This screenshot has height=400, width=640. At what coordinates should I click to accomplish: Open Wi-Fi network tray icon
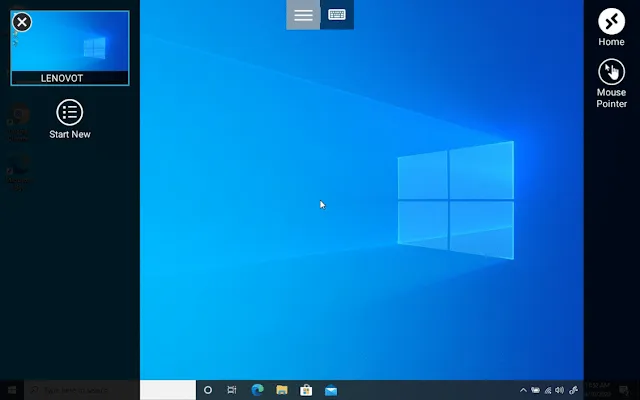548,390
